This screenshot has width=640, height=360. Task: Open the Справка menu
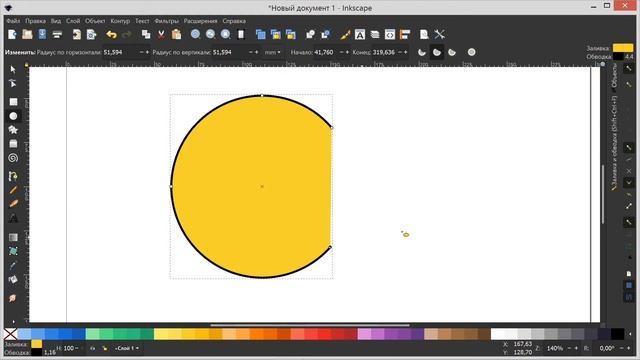(x=234, y=21)
